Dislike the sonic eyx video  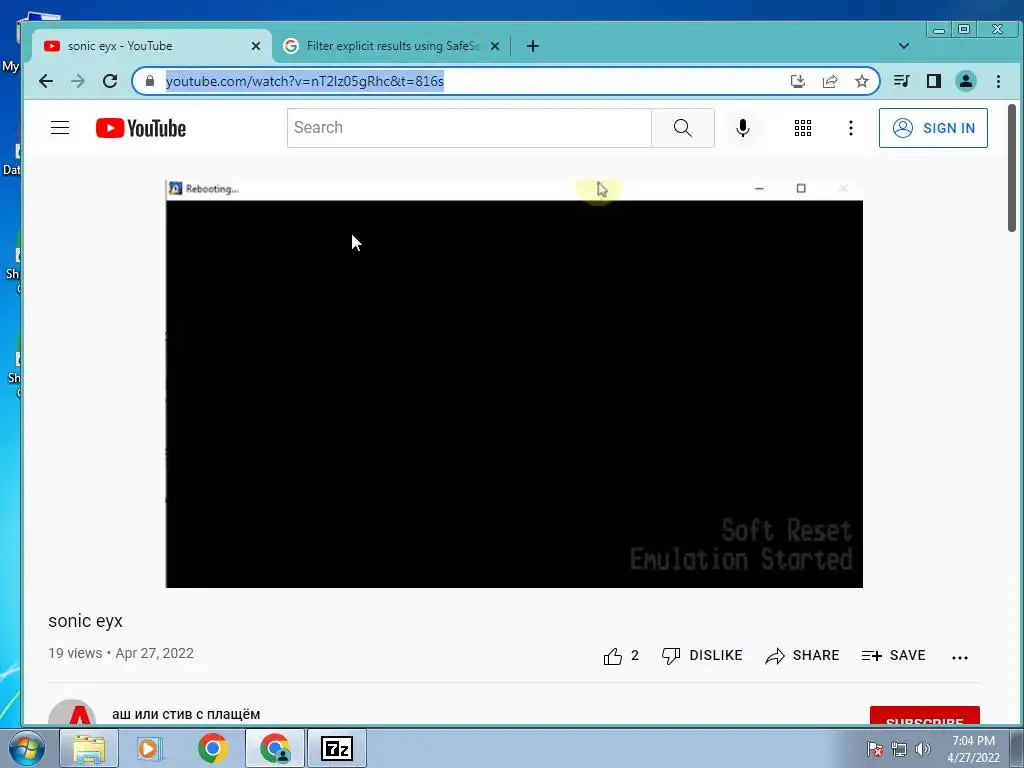point(702,655)
